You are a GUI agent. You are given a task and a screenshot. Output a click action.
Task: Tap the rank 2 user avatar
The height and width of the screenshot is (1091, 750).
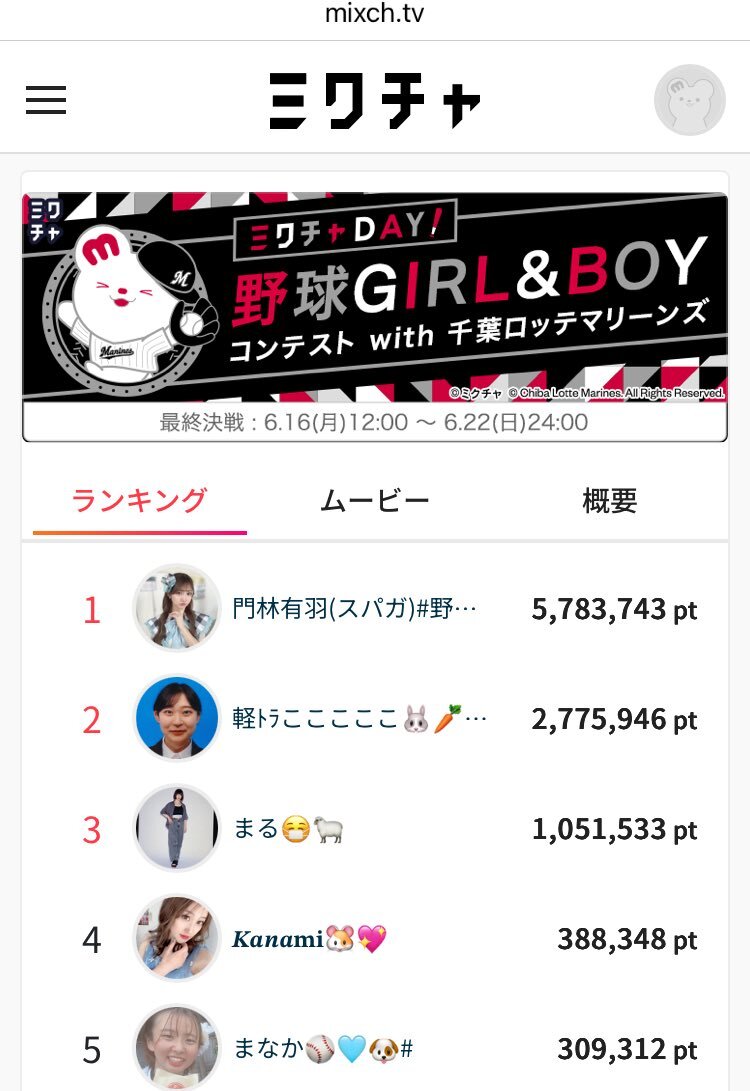177,718
